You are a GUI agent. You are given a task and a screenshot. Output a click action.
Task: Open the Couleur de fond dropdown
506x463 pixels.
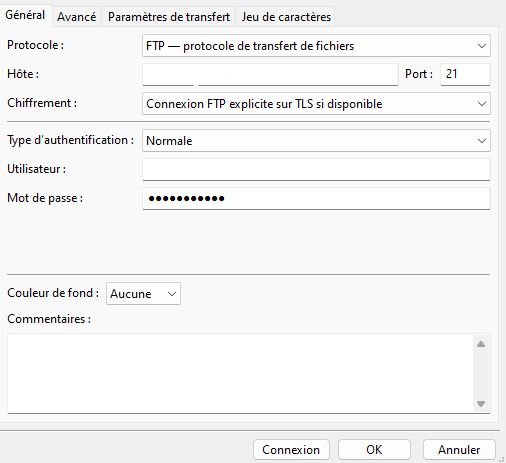(143, 294)
